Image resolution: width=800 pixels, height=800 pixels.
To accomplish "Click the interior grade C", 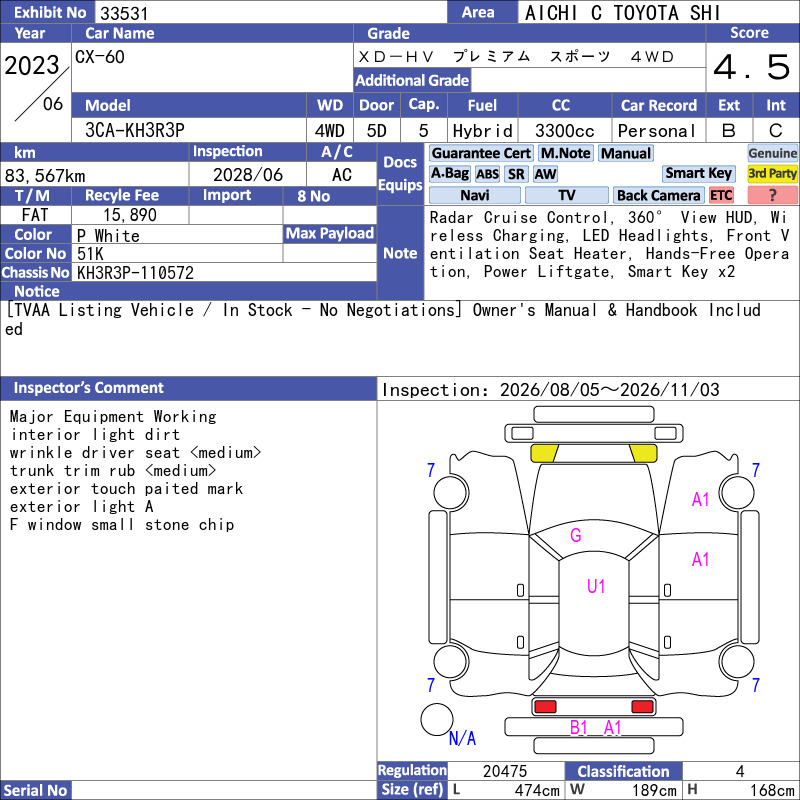I will coord(776,131).
